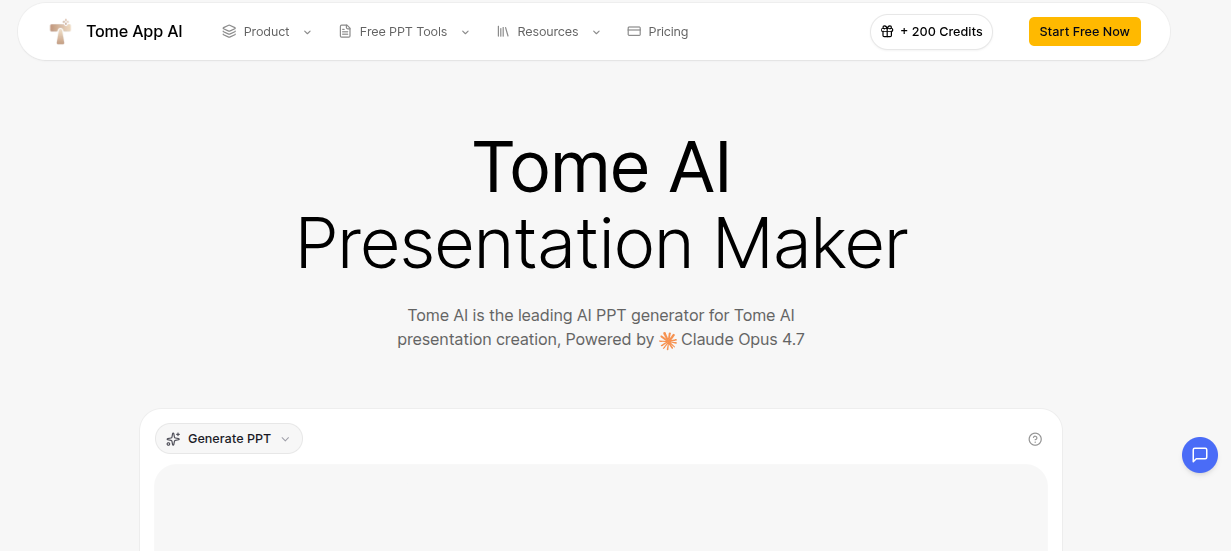The image size is (1231, 551).
Task: Click the Pricing card icon
Action: (634, 32)
